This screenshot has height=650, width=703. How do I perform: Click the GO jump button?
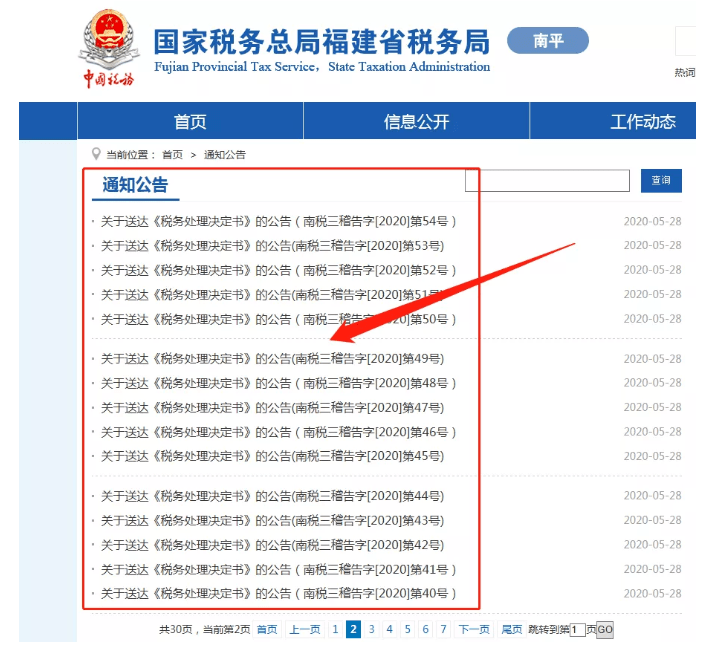pos(605,630)
